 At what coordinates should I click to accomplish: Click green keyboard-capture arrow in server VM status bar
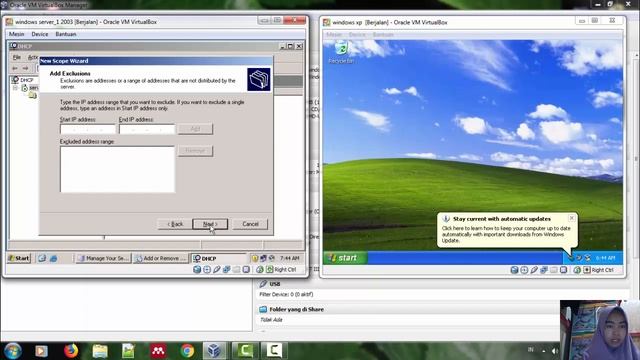click(x=270, y=269)
